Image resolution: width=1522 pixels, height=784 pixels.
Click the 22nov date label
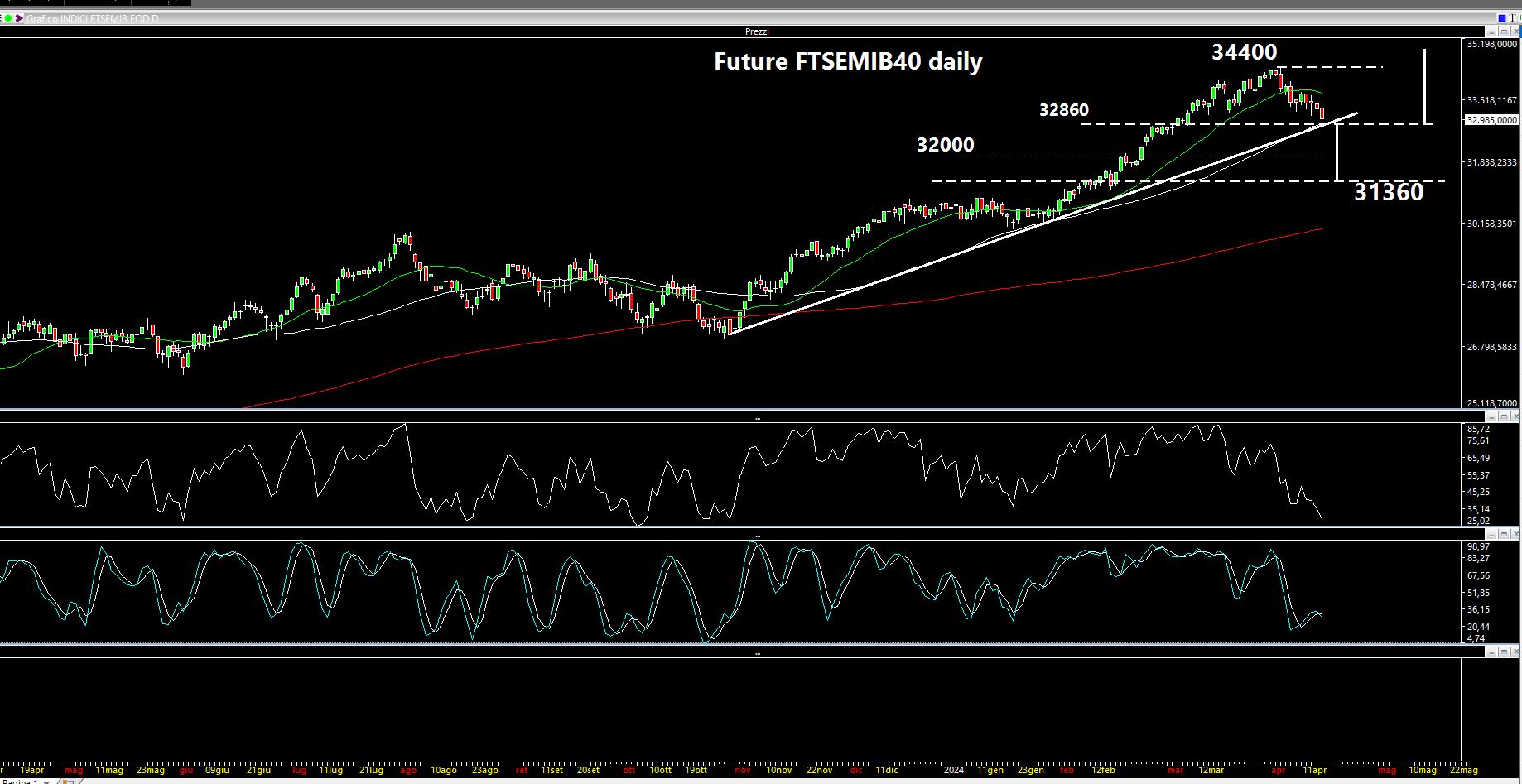[819, 770]
